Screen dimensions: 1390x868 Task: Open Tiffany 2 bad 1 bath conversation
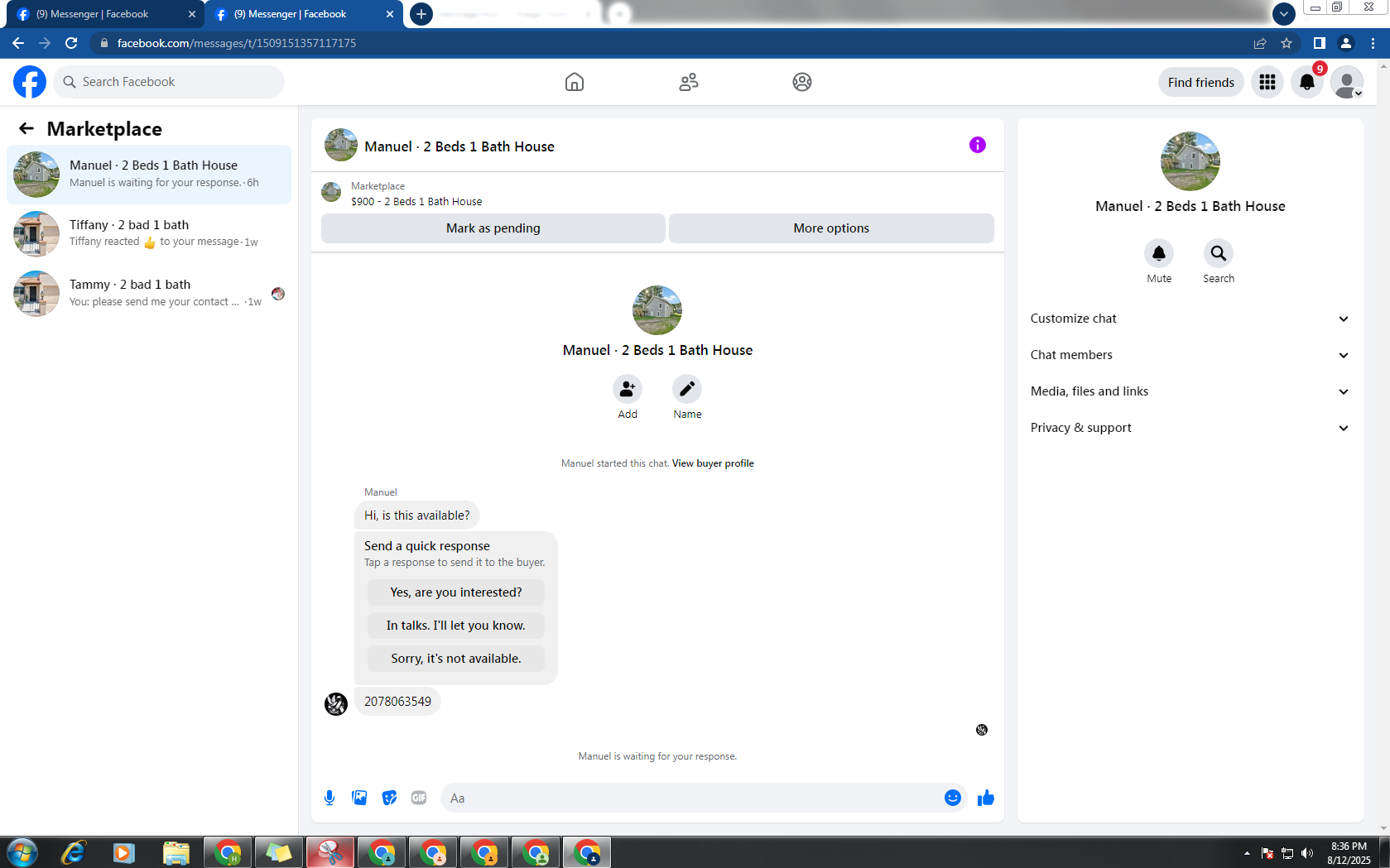click(x=149, y=234)
